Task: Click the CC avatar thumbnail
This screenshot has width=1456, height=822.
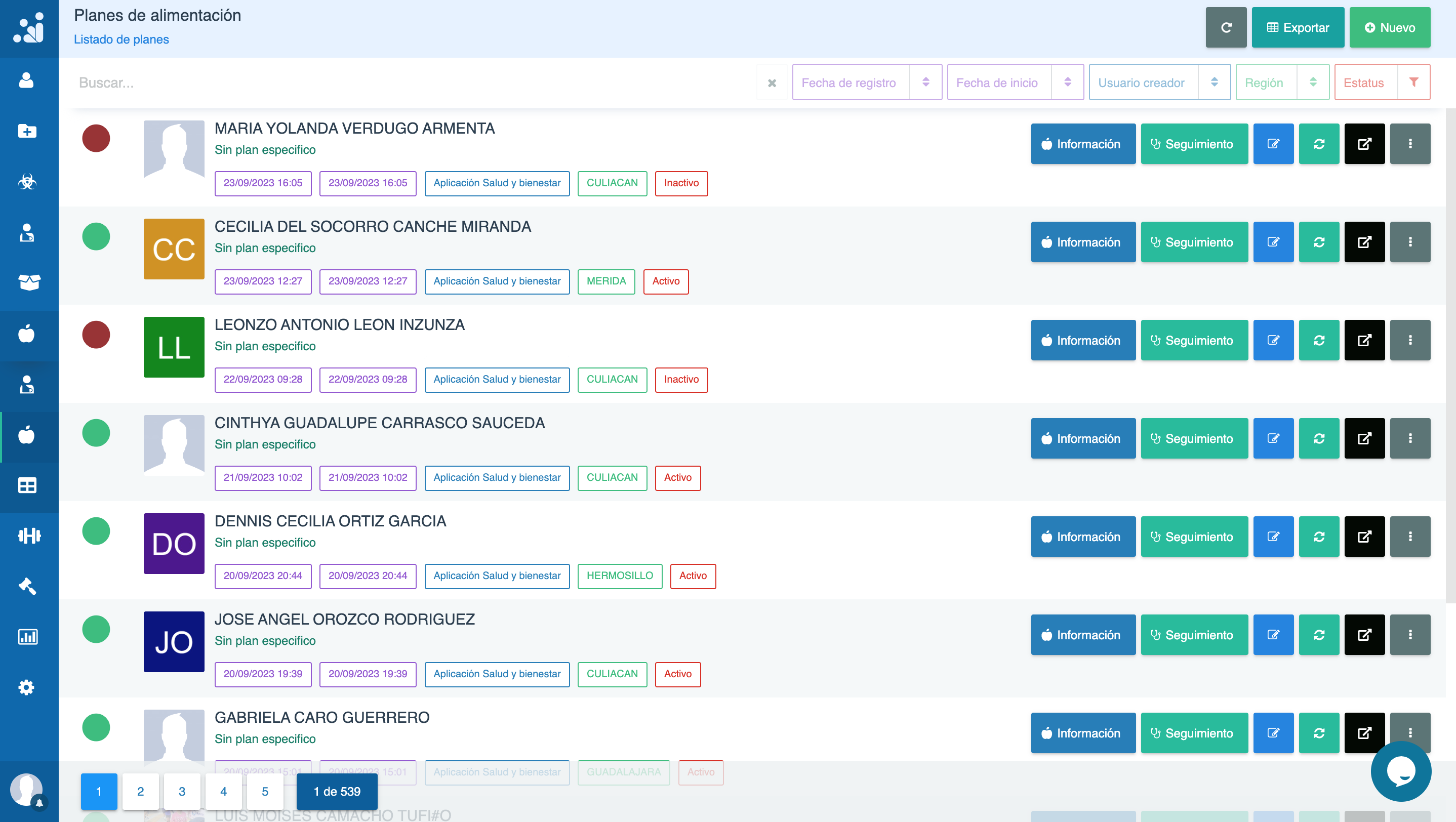Action: (x=174, y=249)
